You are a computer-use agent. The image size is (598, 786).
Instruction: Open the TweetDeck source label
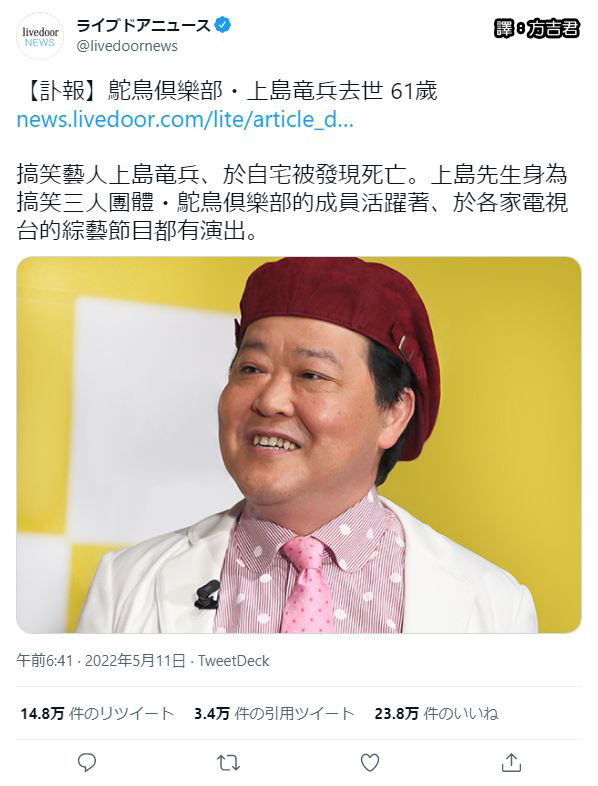point(234,661)
